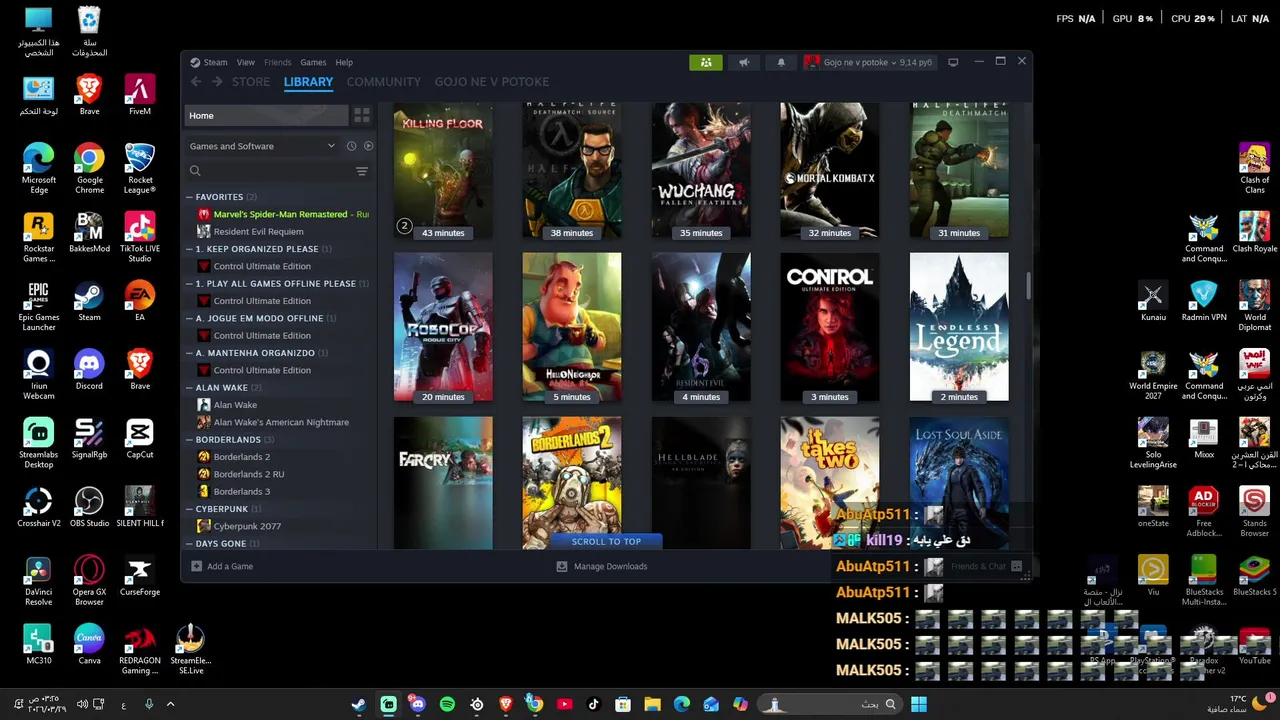The height and width of the screenshot is (720, 1280).
Task: Open the Games menu in Steam
Action: click(x=313, y=62)
